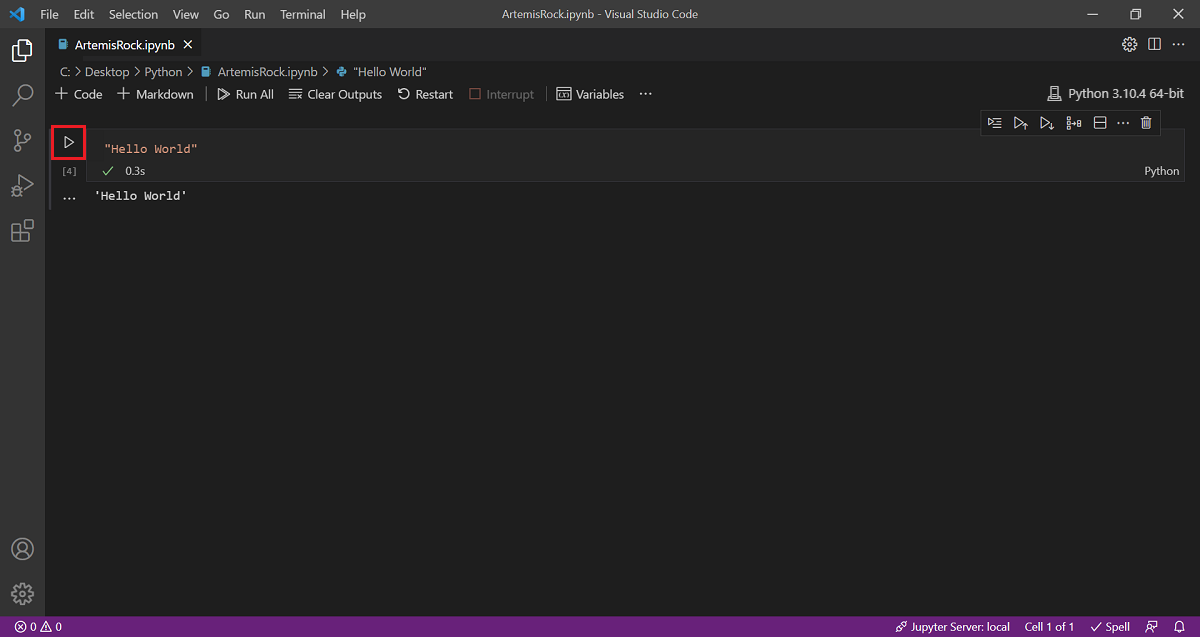Click Run All cells
This screenshot has width=1200, height=637.
[x=245, y=94]
